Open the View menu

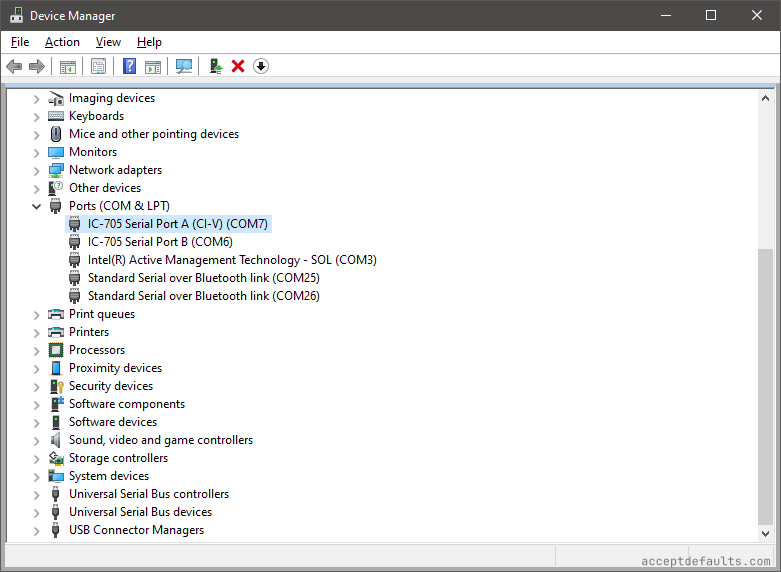pos(108,42)
